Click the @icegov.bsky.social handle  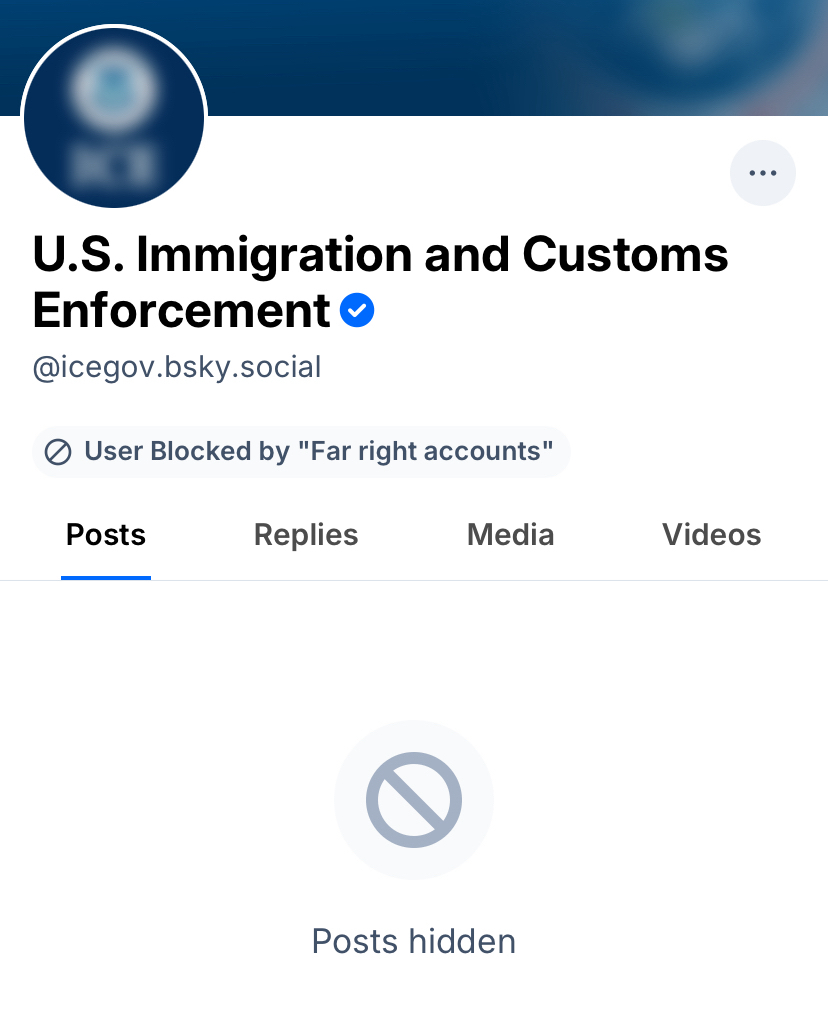point(177,368)
